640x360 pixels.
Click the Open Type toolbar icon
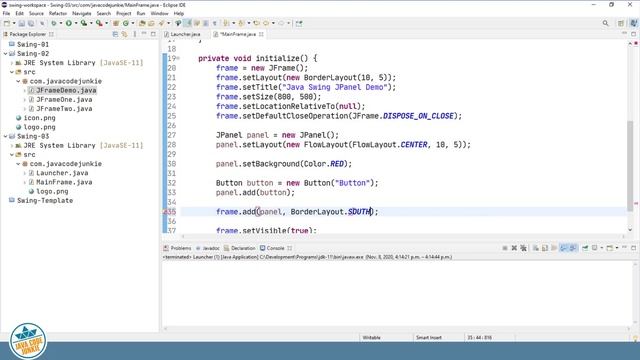[x=142, y=23]
